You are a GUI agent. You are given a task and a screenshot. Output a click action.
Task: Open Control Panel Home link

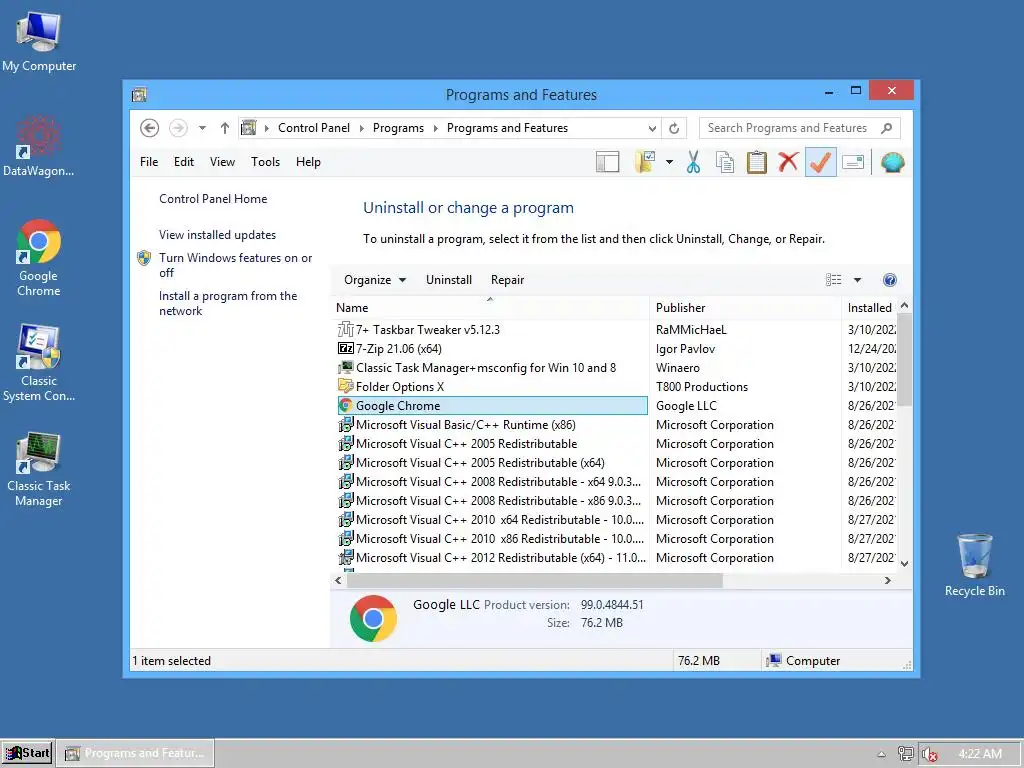click(x=213, y=199)
